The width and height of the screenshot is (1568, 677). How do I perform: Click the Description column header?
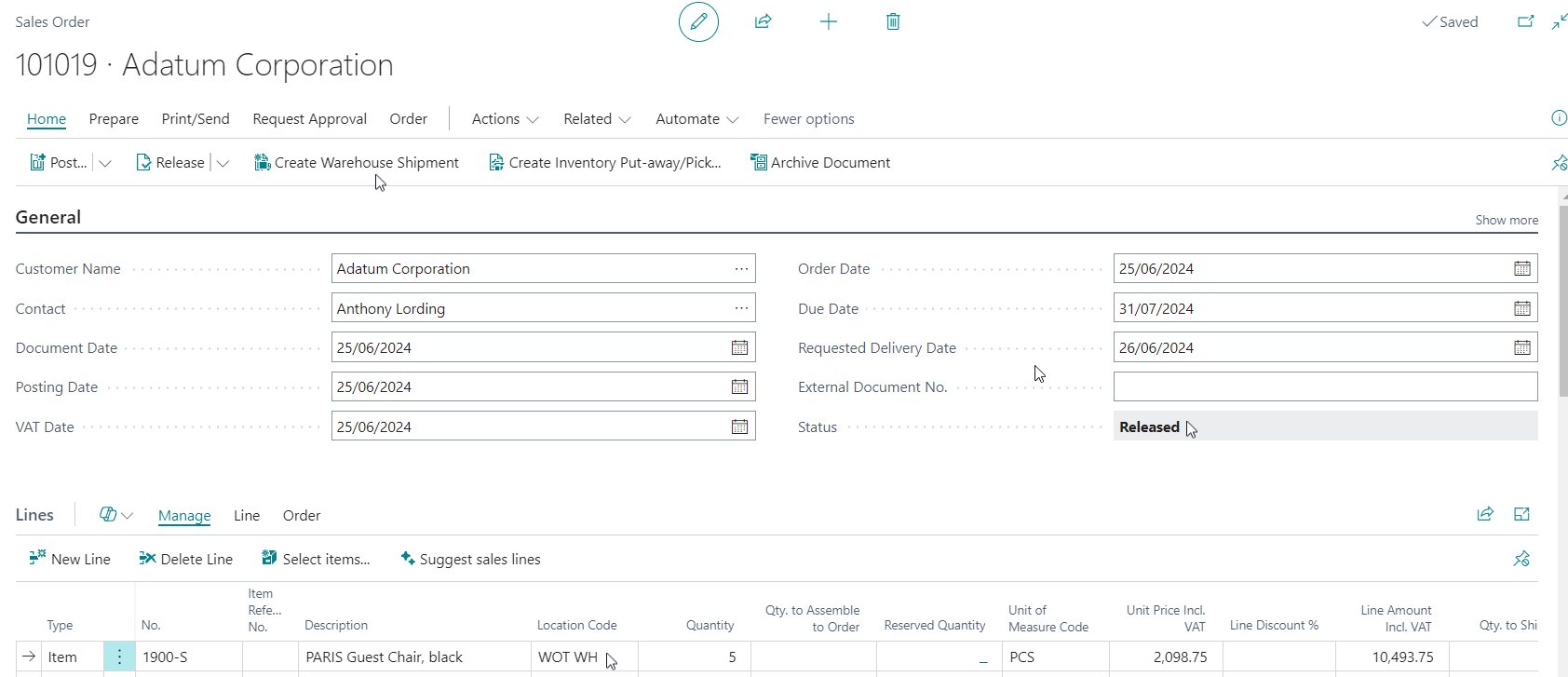point(336,625)
